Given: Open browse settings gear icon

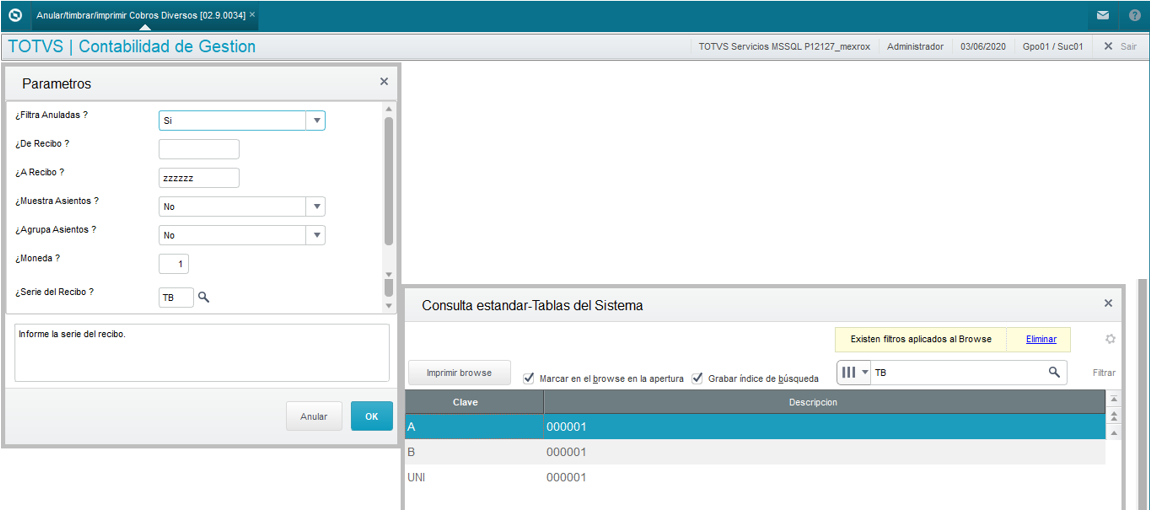Looking at the screenshot, I should (1110, 339).
